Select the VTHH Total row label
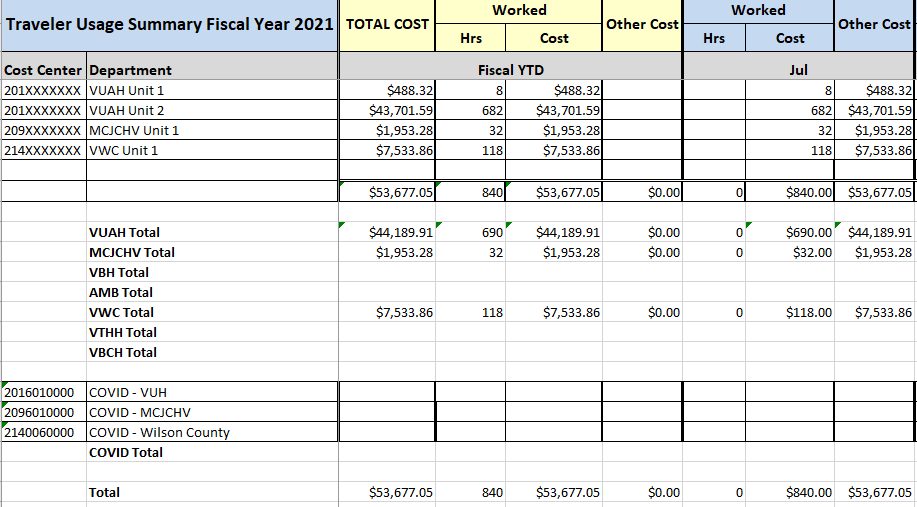This screenshot has height=507, width=917. click(122, 333)
